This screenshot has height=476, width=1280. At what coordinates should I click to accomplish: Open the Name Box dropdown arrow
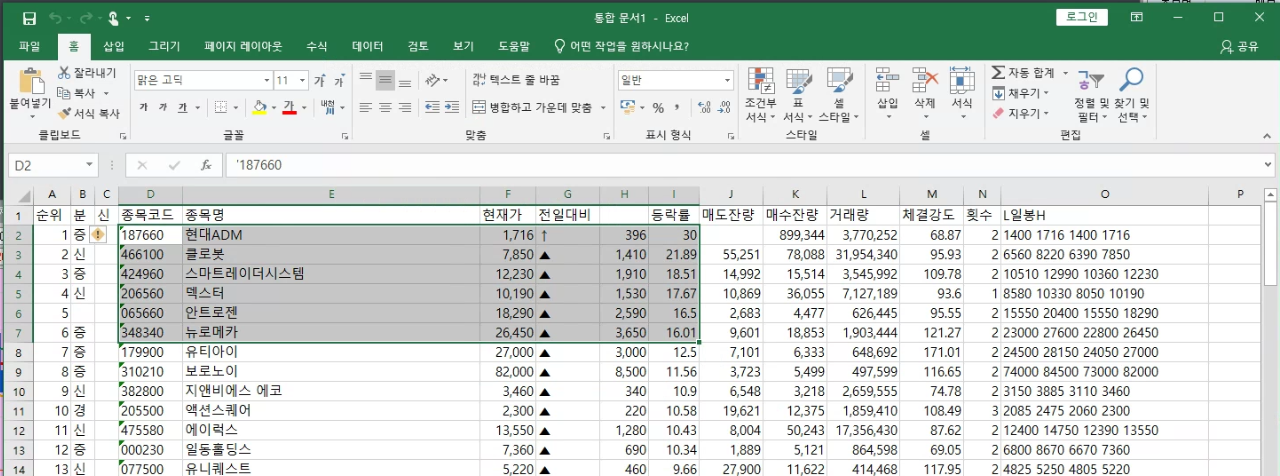90,165
